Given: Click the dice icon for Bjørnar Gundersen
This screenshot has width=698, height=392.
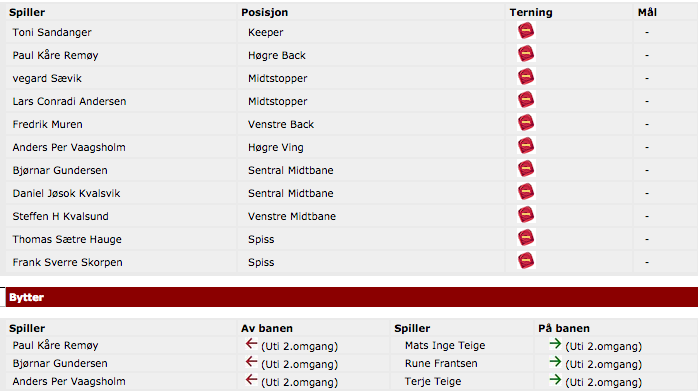Looking at the screenshot, I should 526,169.
